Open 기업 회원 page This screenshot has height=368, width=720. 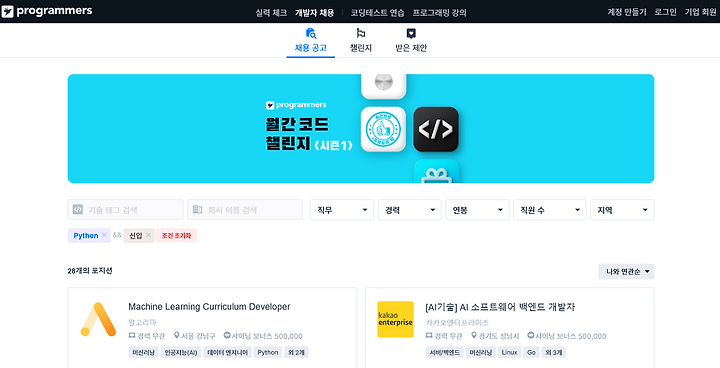pyautogui.click(x=700, y=12)
